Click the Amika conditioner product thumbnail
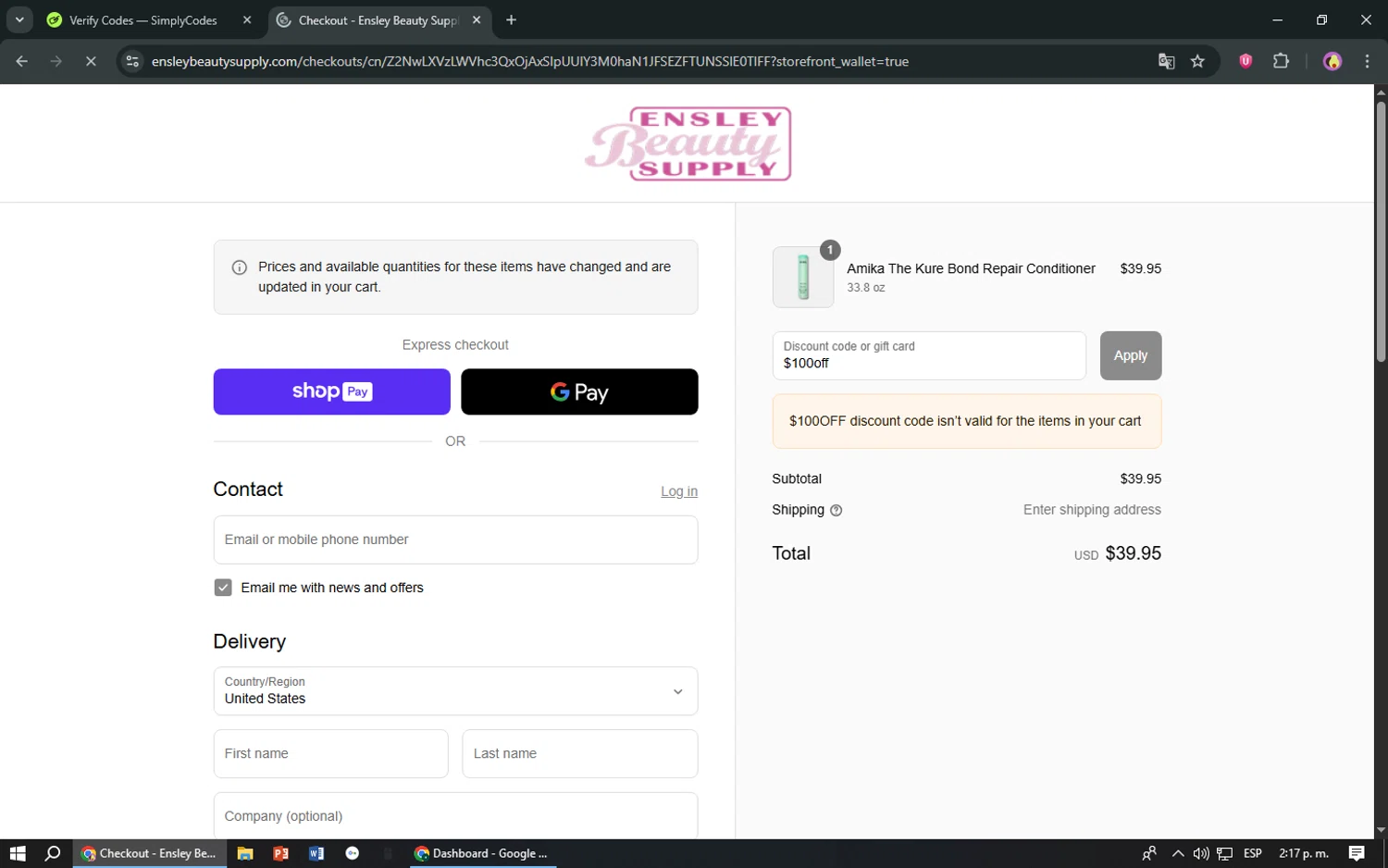This screenshot has width=1388, height=868. [803, 277]
